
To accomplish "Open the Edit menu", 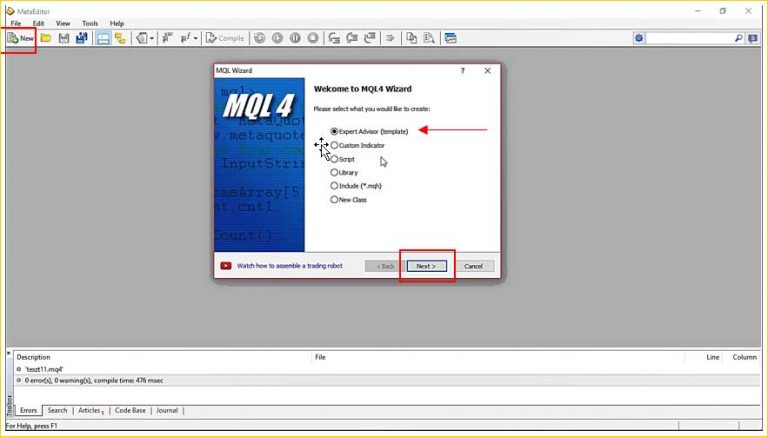I will point(38,23).
